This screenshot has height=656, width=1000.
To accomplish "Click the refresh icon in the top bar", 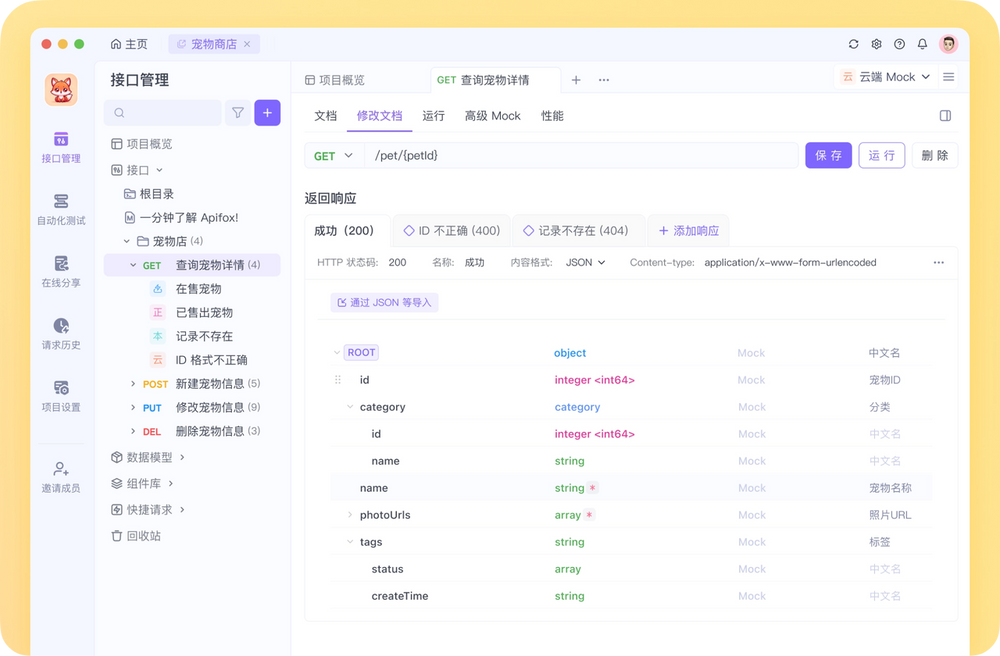I will pos(853,44).
